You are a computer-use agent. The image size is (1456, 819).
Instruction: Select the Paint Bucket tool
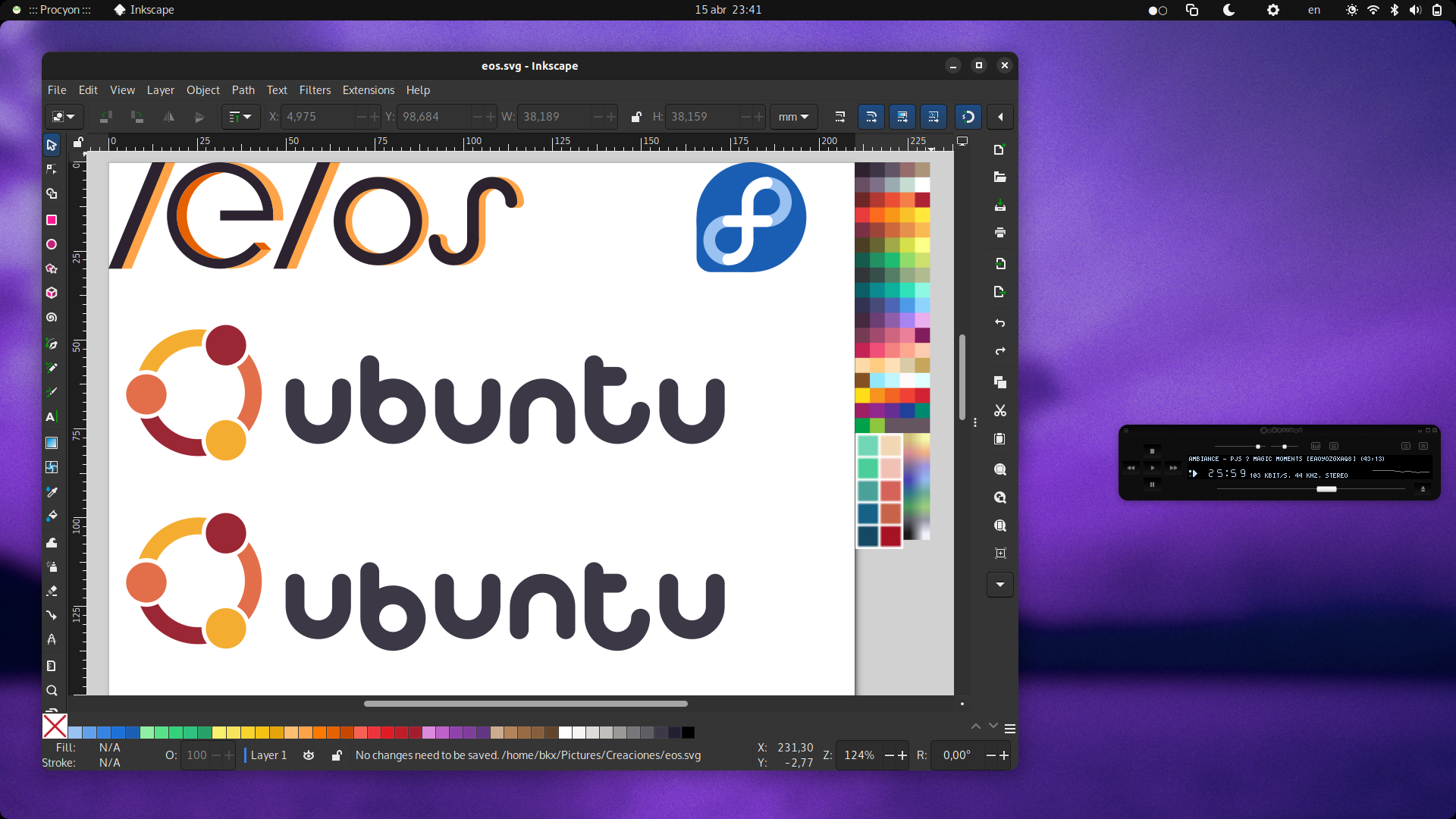click(52, 516)
